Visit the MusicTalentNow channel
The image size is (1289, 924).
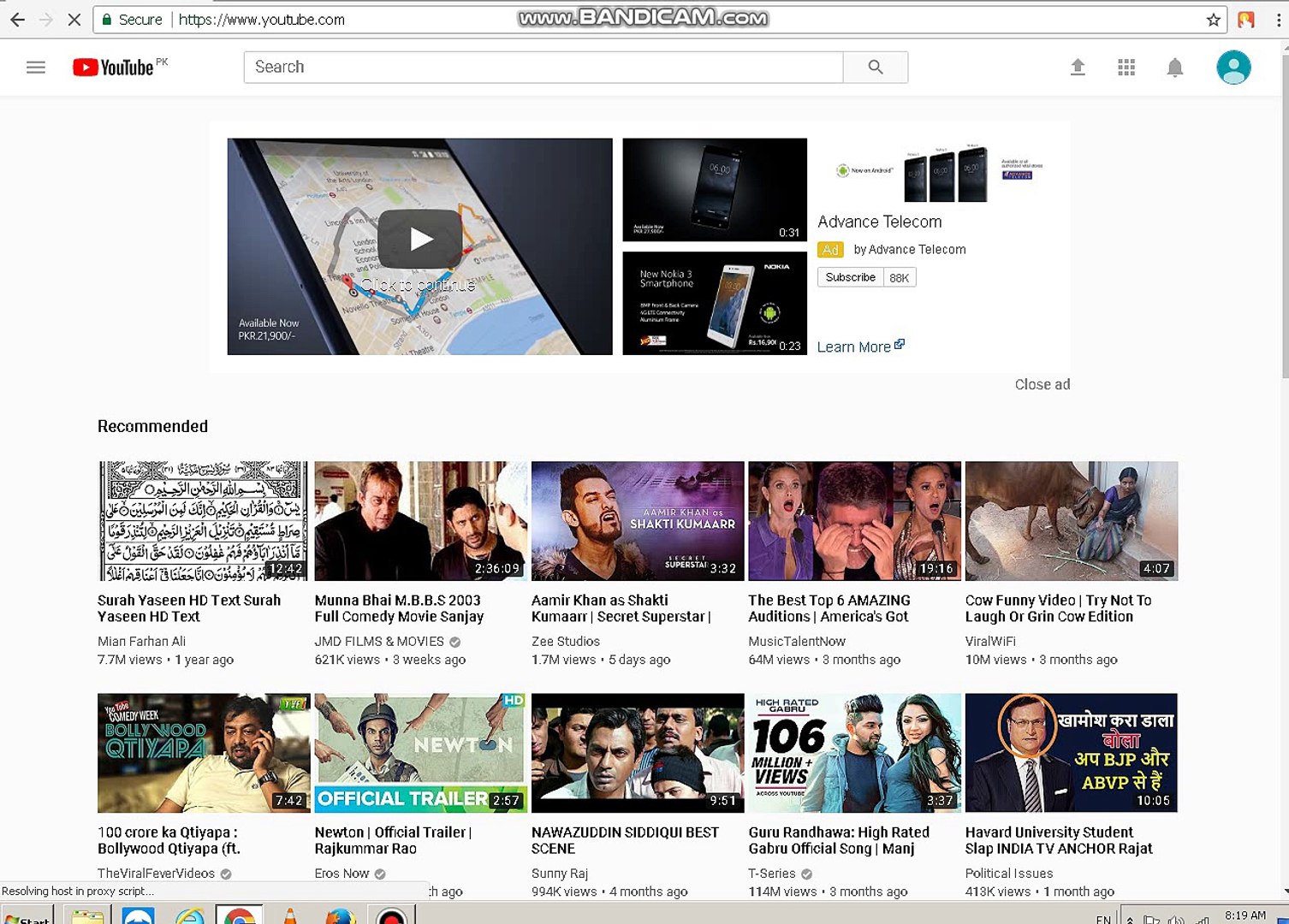point(797,641)
